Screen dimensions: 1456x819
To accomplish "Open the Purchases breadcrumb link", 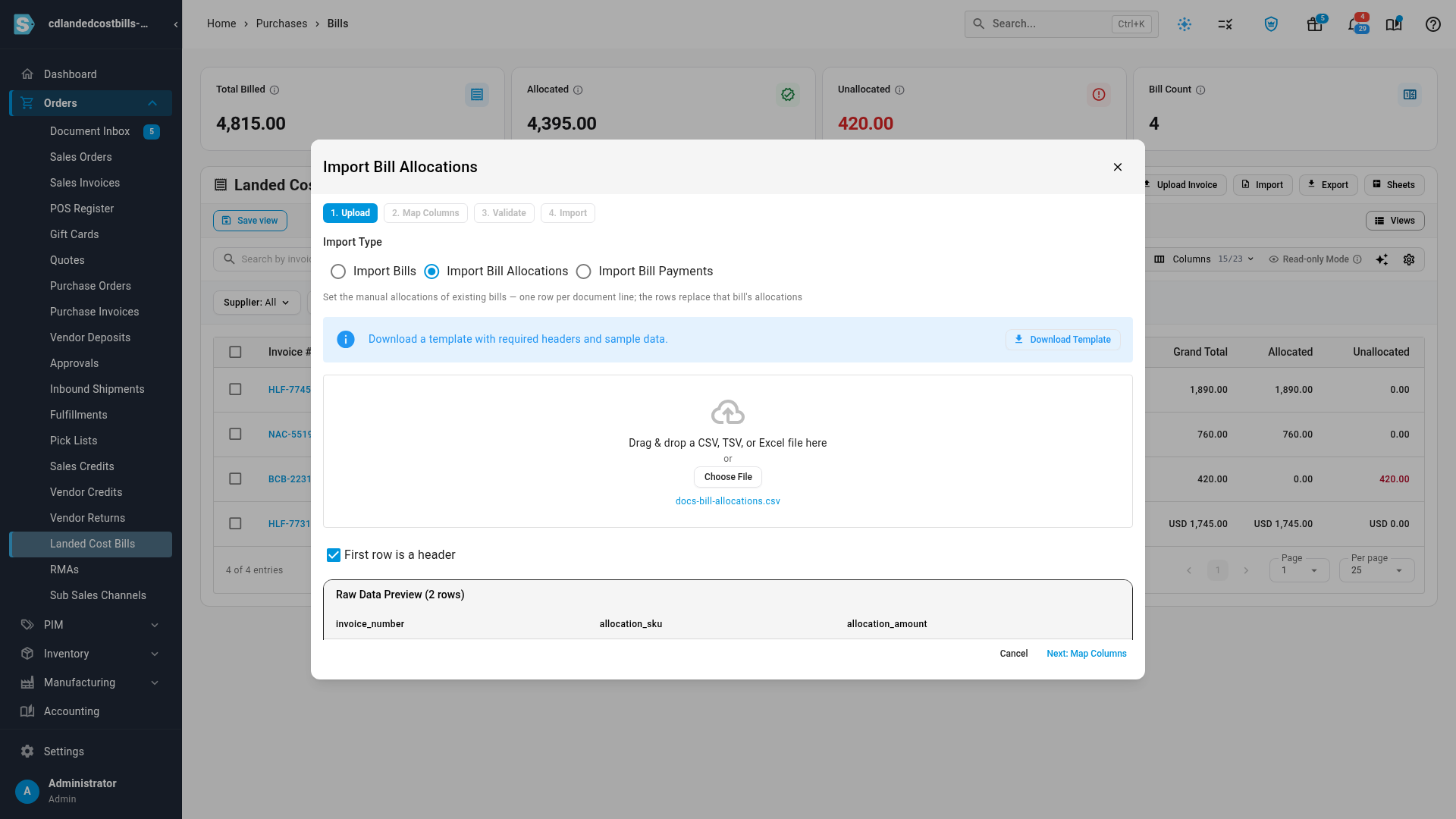I will pos(281,24).
